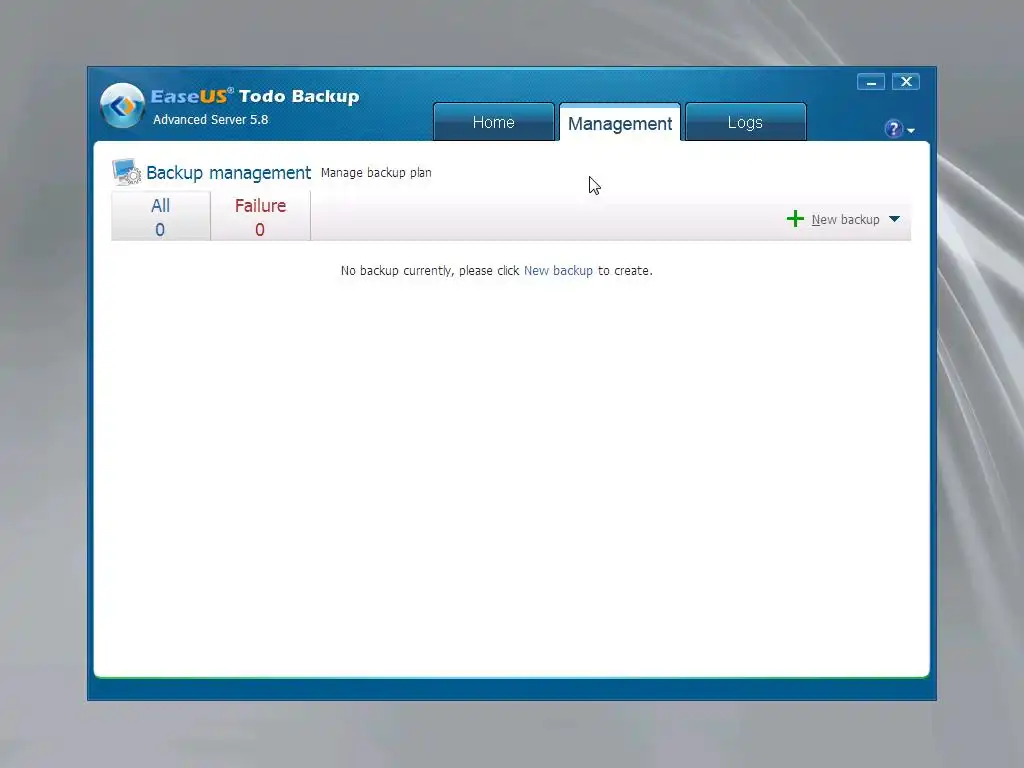Click the 'EaseUS Todo Backup' title text
This screenshot has width=1024, height=768.
tap(255, 96)
